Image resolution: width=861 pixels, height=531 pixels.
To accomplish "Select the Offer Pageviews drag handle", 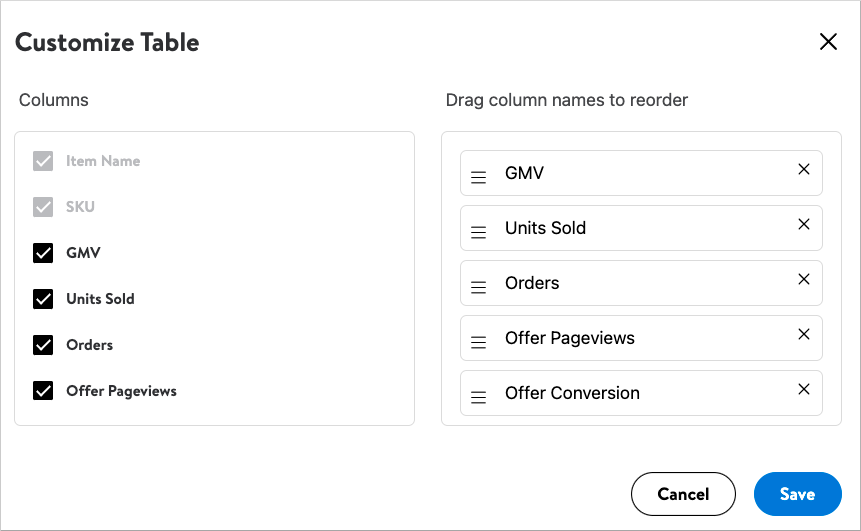I will [478, 342].
